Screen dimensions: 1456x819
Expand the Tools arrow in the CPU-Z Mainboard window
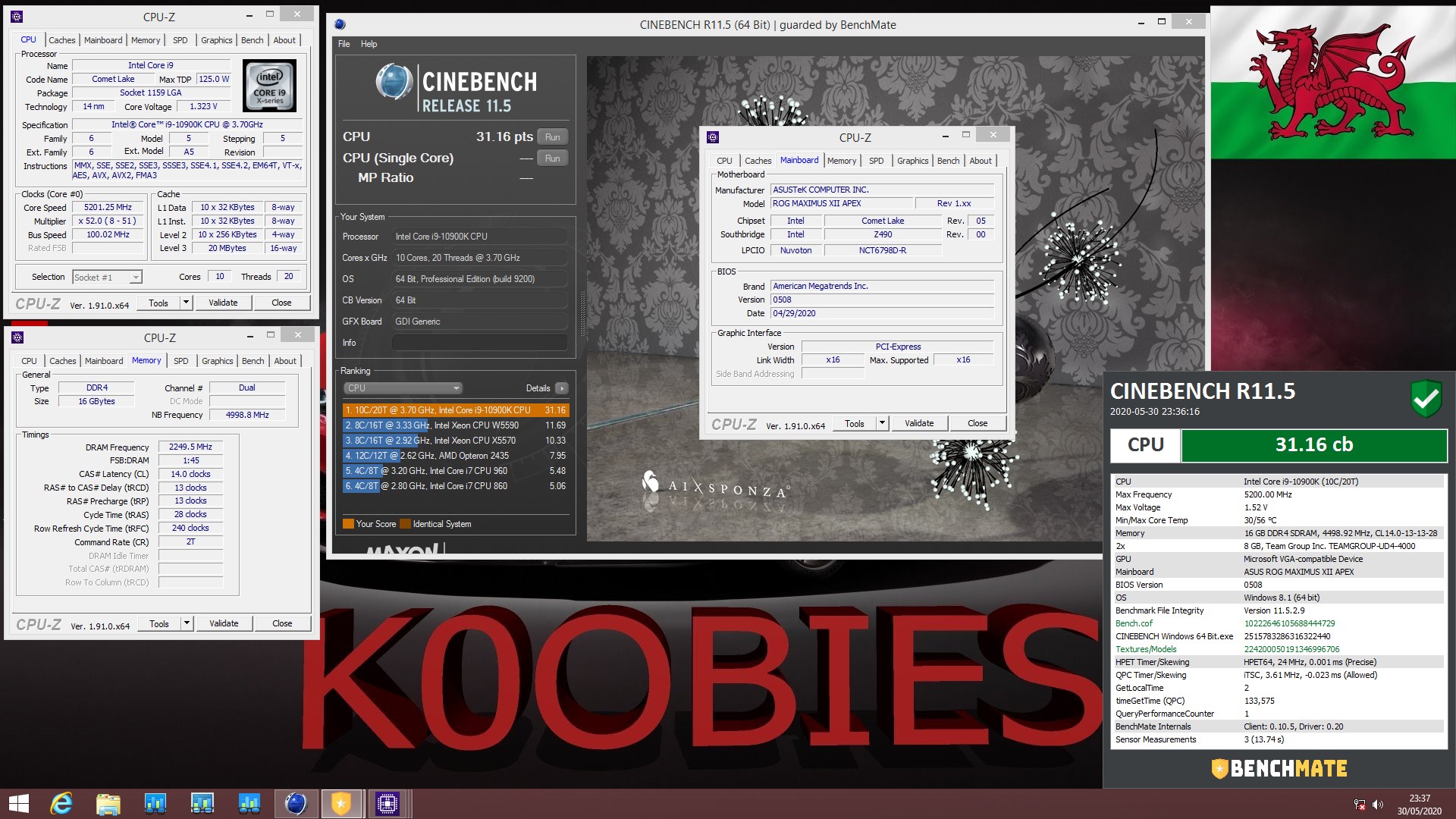(x=882, y=423)
